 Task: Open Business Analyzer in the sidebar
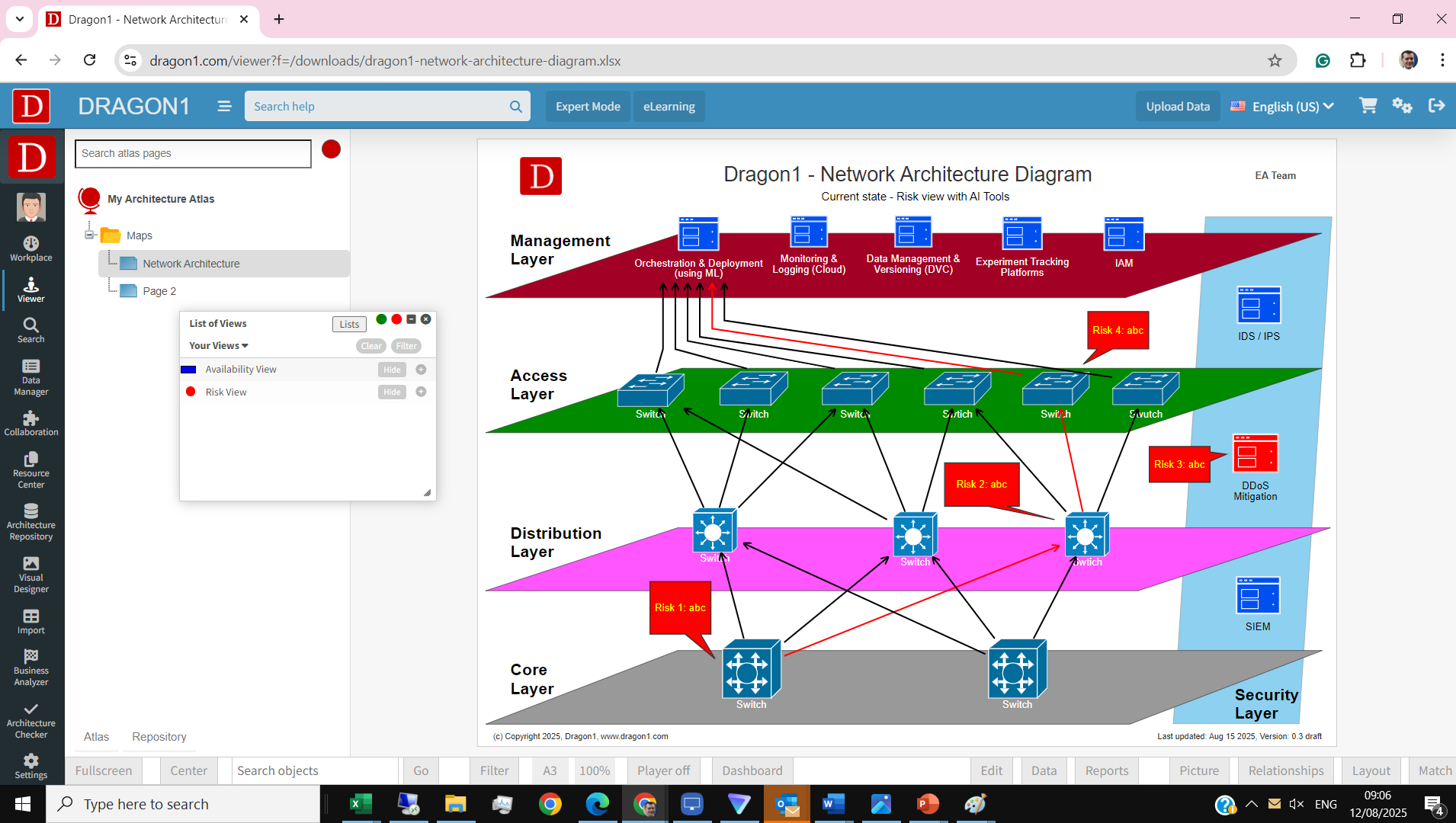coord(31,668)
